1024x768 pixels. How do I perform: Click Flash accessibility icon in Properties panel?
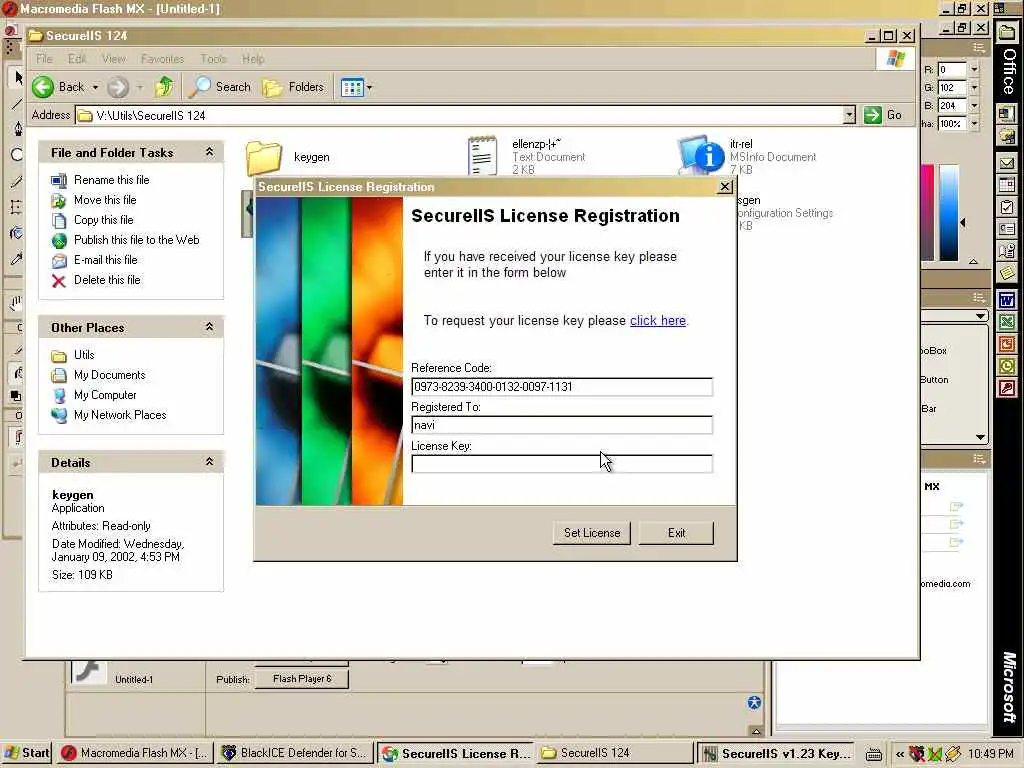[x=754, y=703]
